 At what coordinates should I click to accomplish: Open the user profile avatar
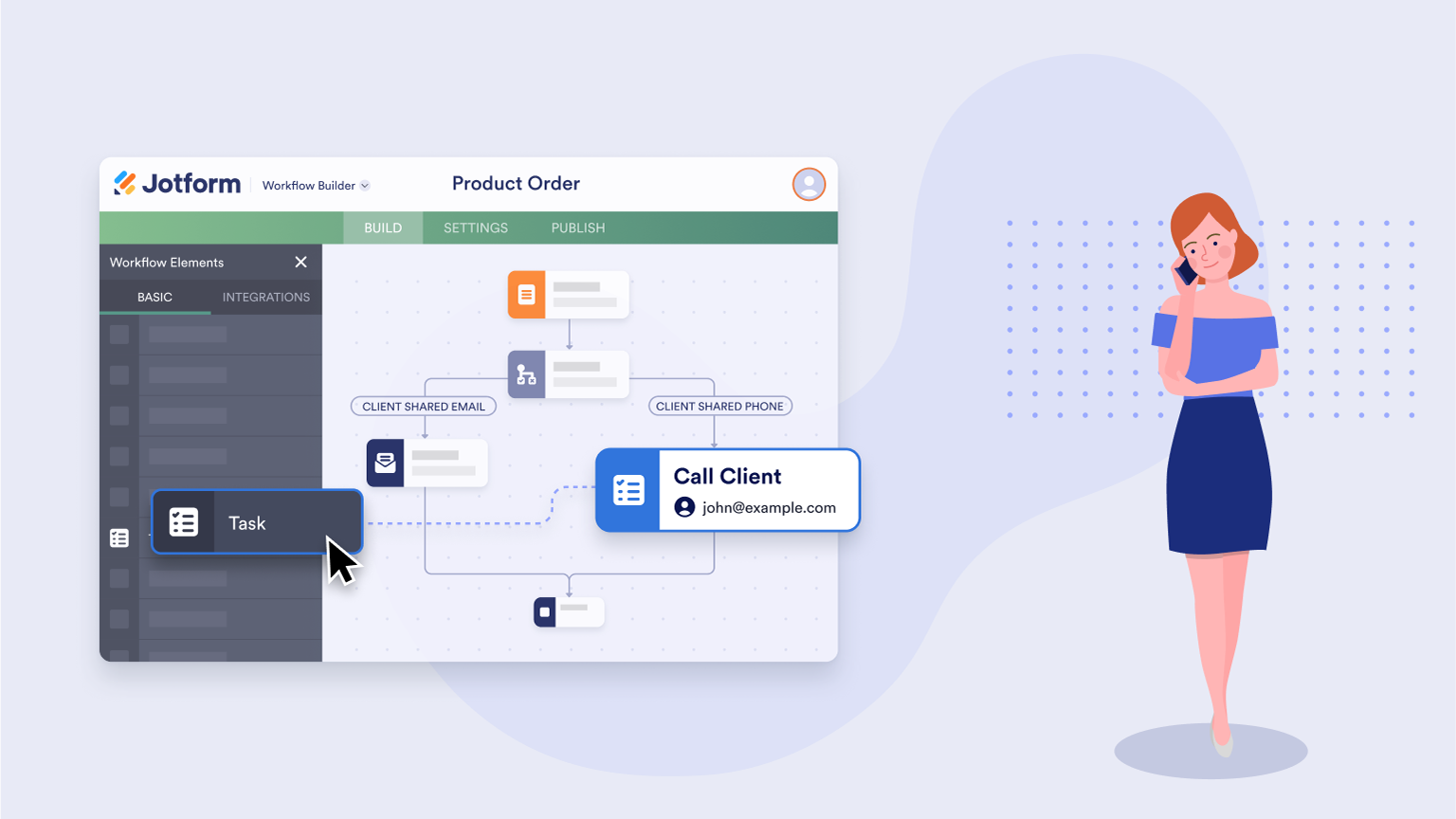tap(809, 184)
